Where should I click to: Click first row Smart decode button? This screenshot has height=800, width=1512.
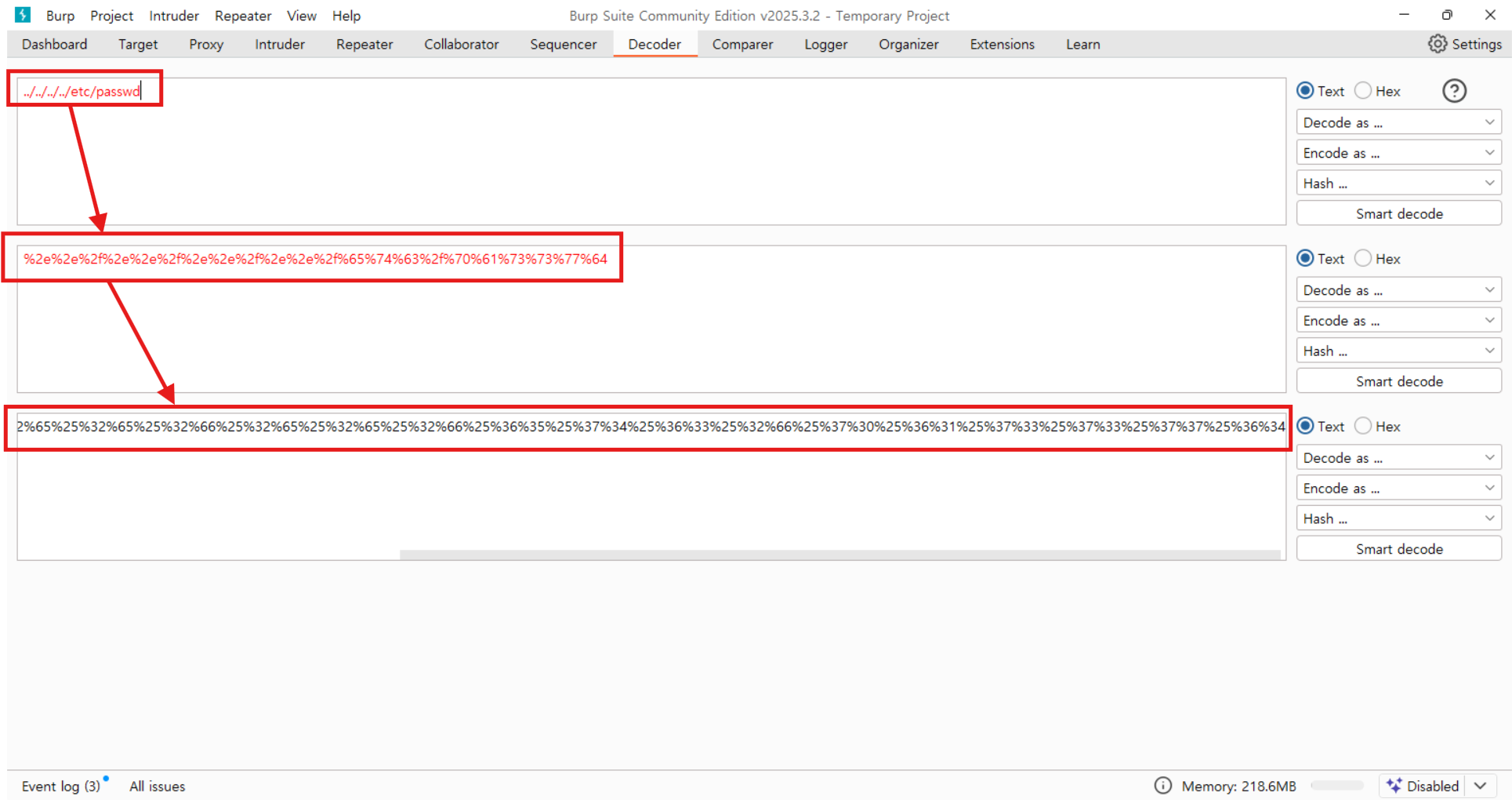point(1398,213)
